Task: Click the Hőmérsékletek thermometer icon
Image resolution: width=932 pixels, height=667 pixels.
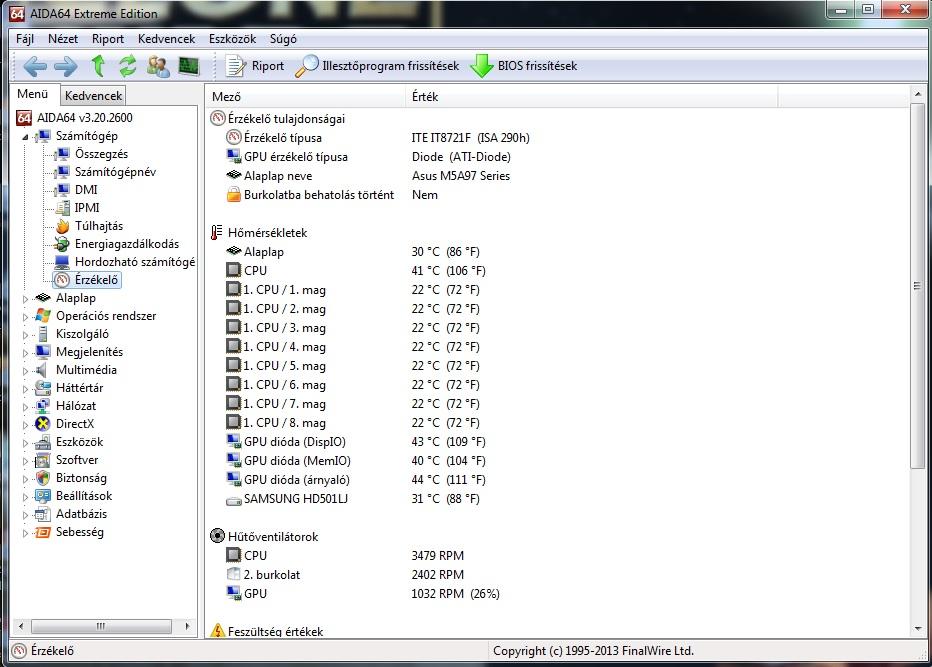Action: (x=217, y=232)
